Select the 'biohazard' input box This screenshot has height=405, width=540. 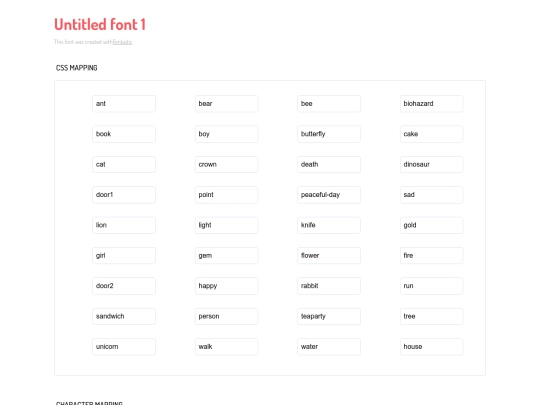point(432,104)
